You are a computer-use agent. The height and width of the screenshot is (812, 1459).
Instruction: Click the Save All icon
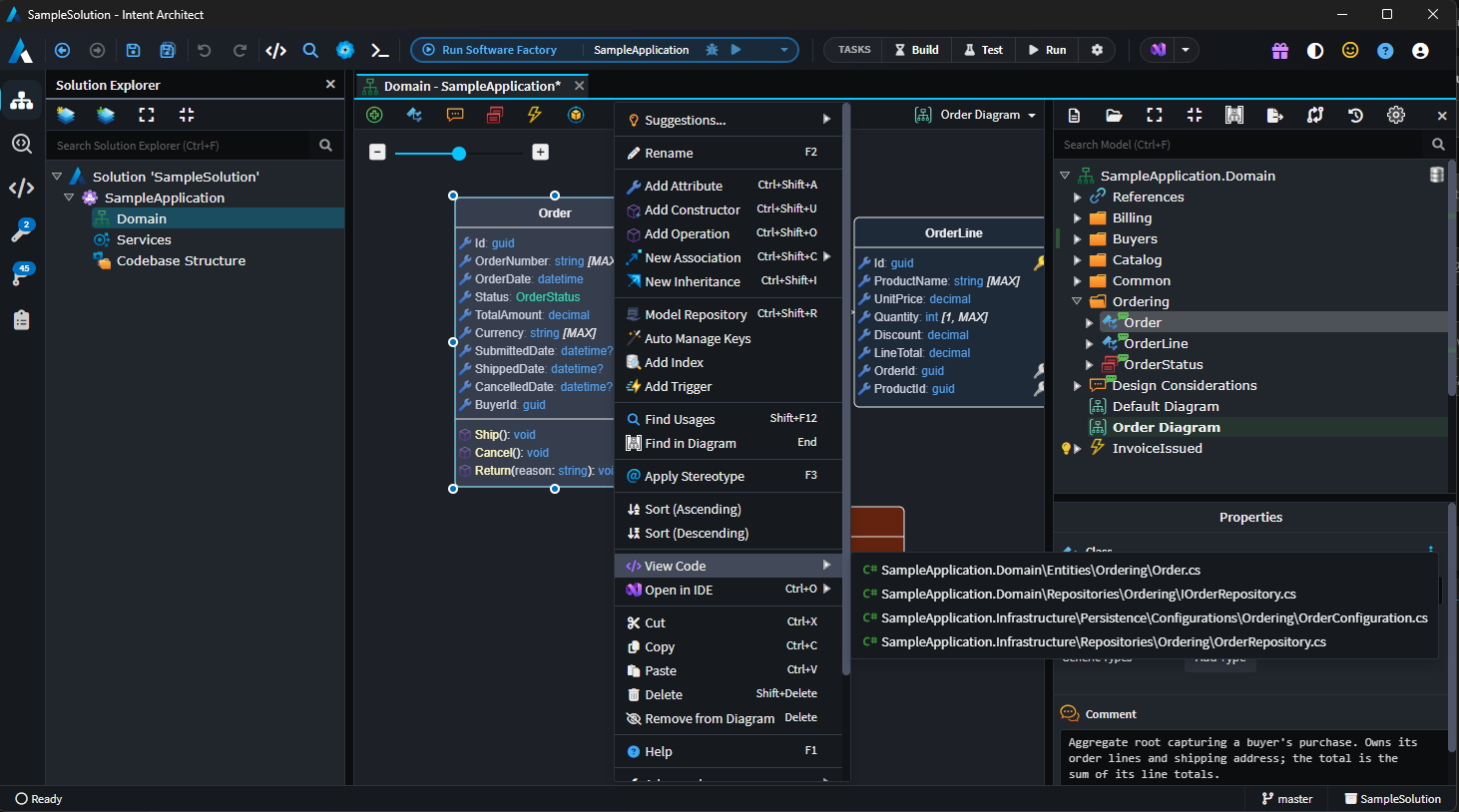(x=168, y=50)
